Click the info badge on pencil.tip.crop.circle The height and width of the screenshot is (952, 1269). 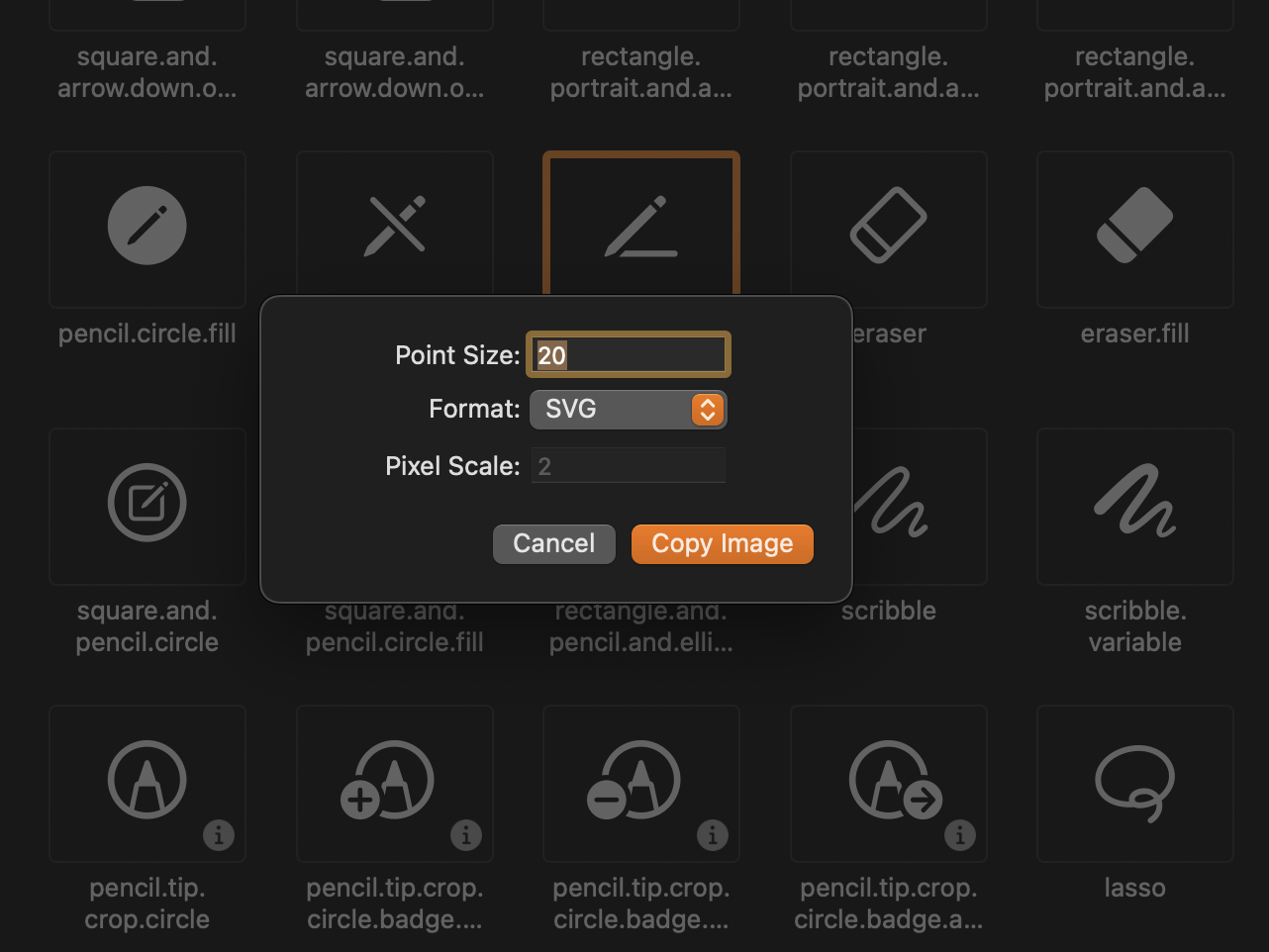[x=219, y=835]
